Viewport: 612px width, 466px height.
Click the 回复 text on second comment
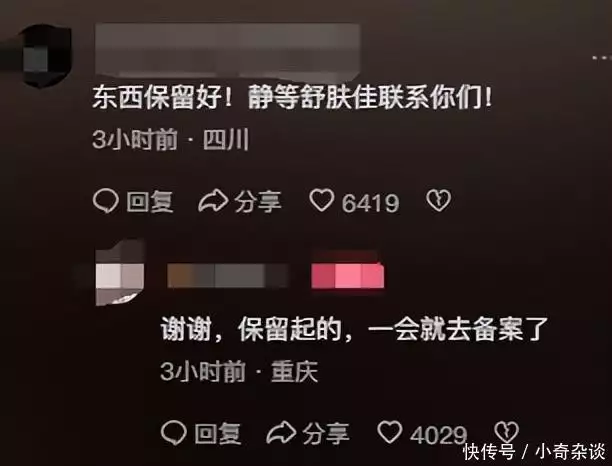point(218,433)
